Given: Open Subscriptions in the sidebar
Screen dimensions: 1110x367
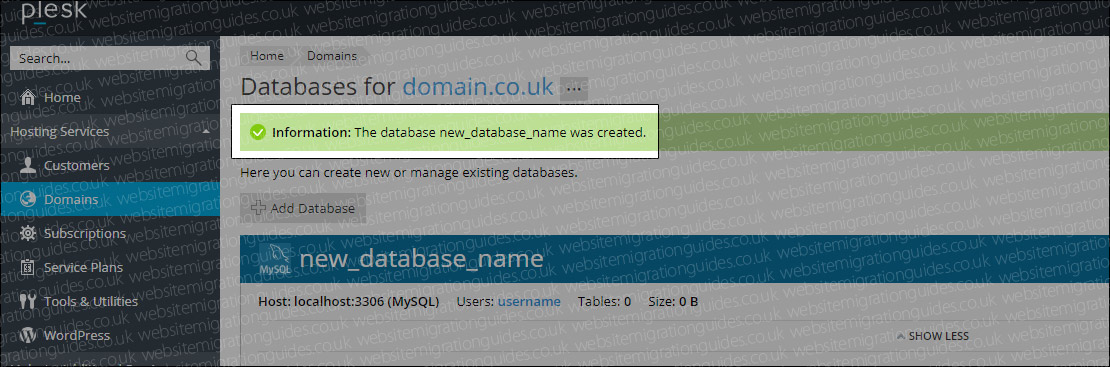Looking at the screenshot, I should [85, 233].
